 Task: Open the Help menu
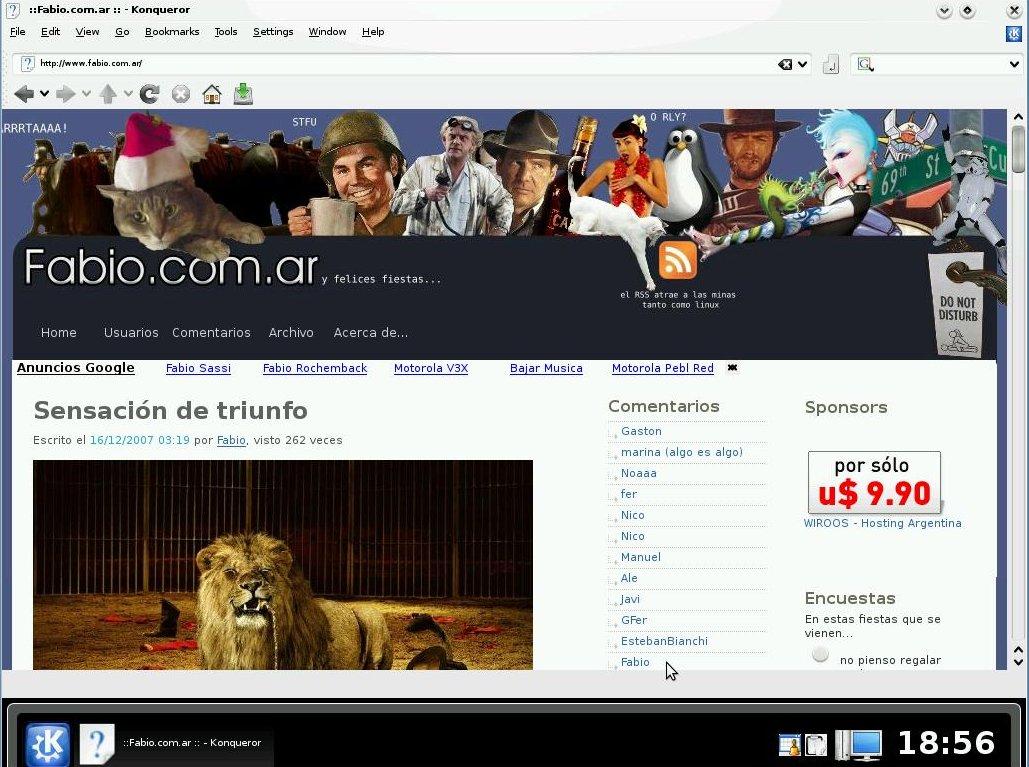pyautogui.click(x=373, y=31)
